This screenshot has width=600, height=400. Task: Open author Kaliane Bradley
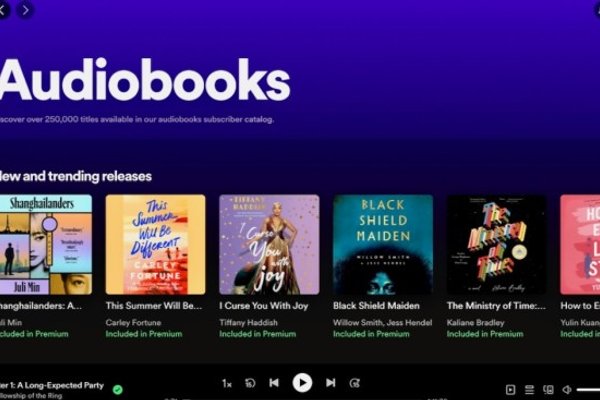(x=475, y=323)
